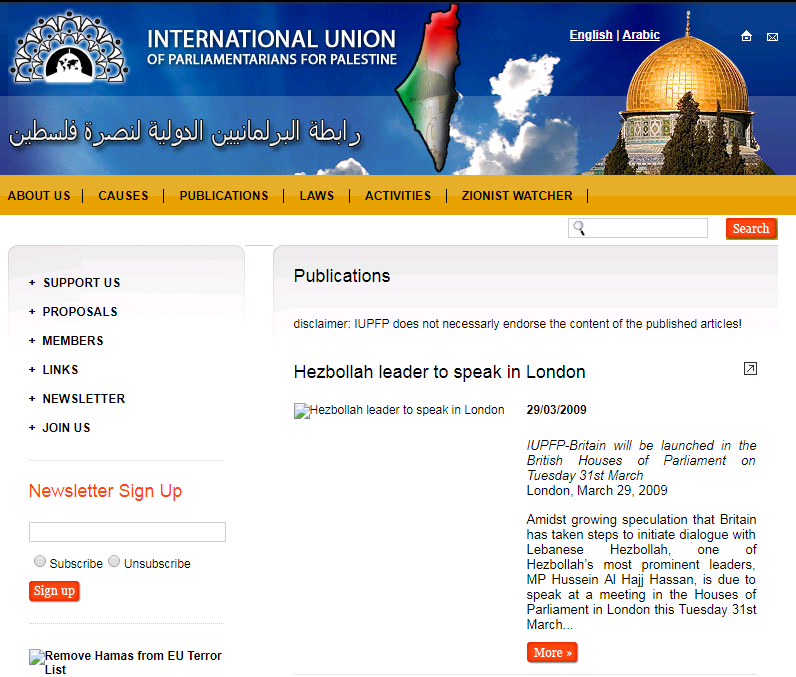Click the magnifier icon in search box
The width and height of the screenshot is (796, 677).
[579, 229]
